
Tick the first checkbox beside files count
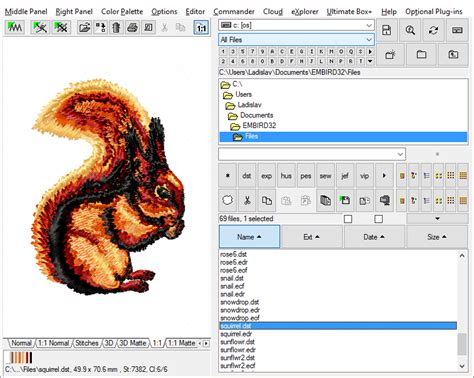point(348,219)
